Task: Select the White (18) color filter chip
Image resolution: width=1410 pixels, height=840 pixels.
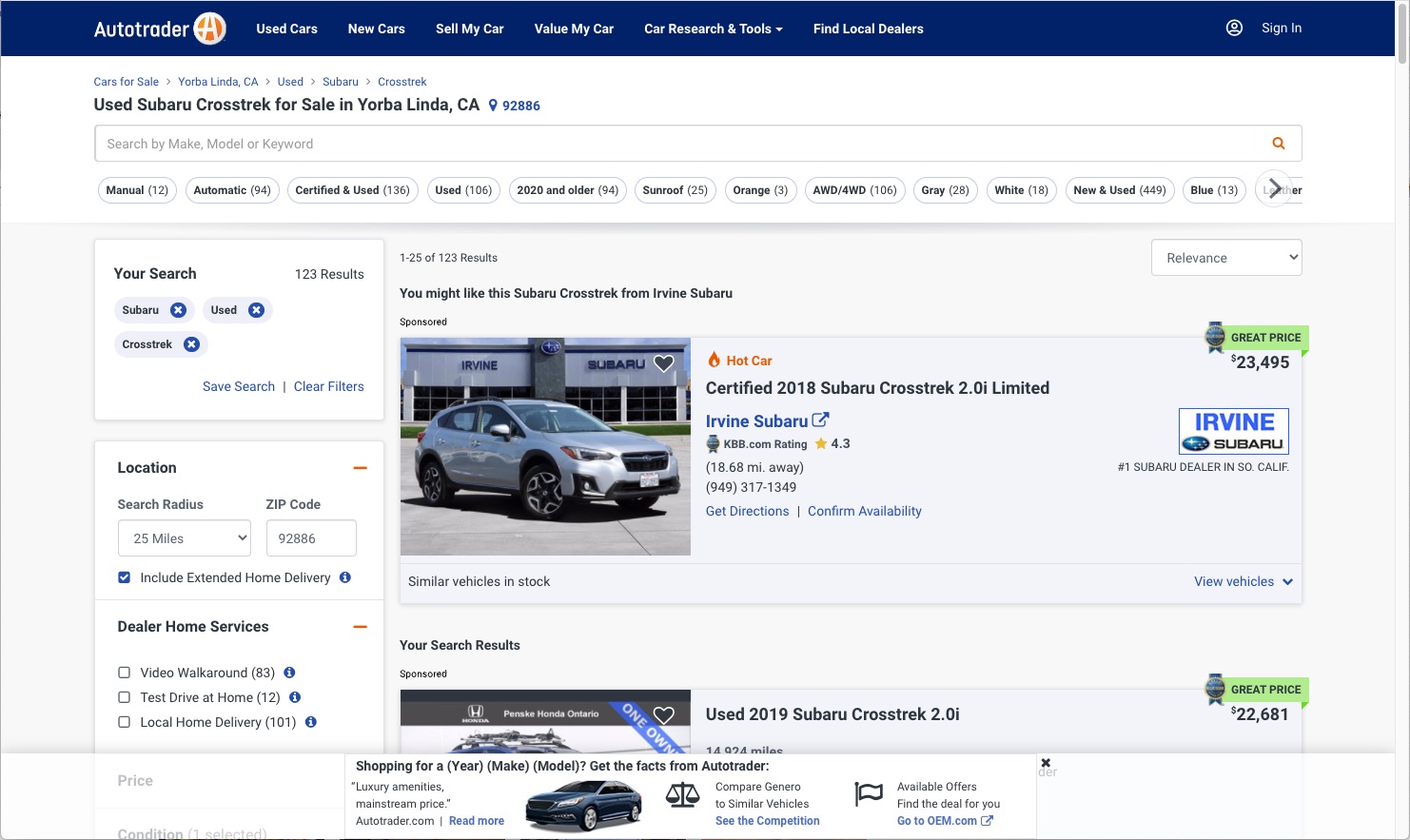Action: [1021, 190]
